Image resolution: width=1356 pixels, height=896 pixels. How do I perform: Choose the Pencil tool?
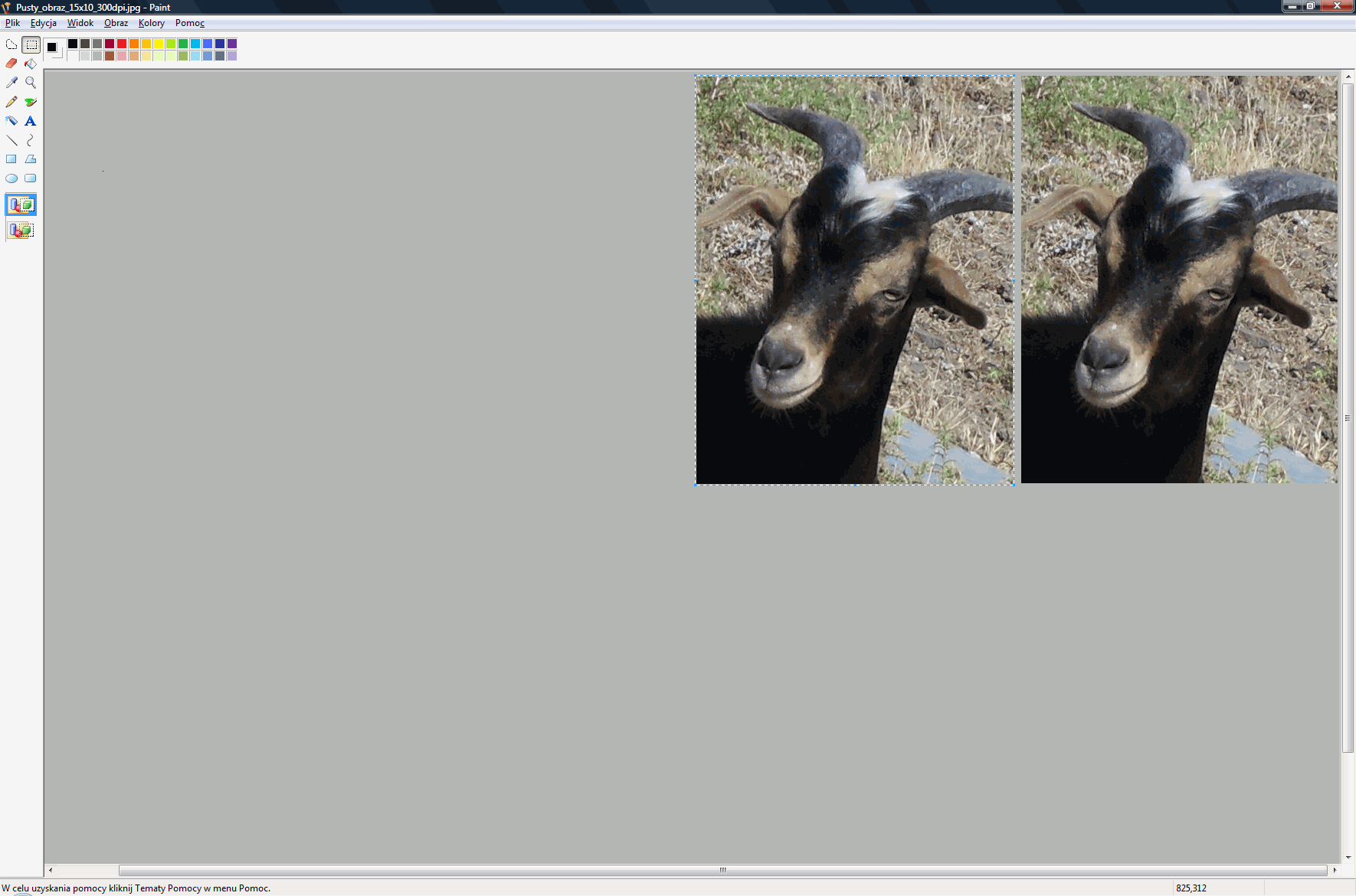(x=11, y=102)
